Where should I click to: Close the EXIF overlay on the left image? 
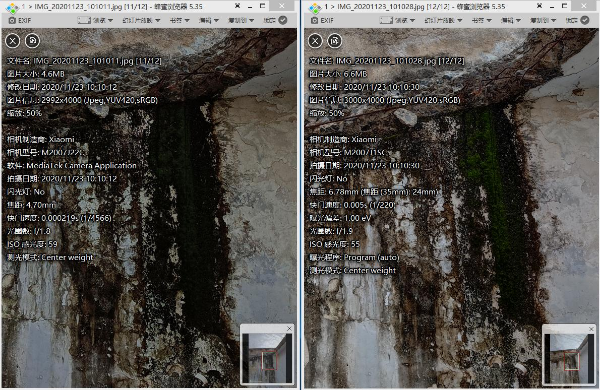[13, 41]
